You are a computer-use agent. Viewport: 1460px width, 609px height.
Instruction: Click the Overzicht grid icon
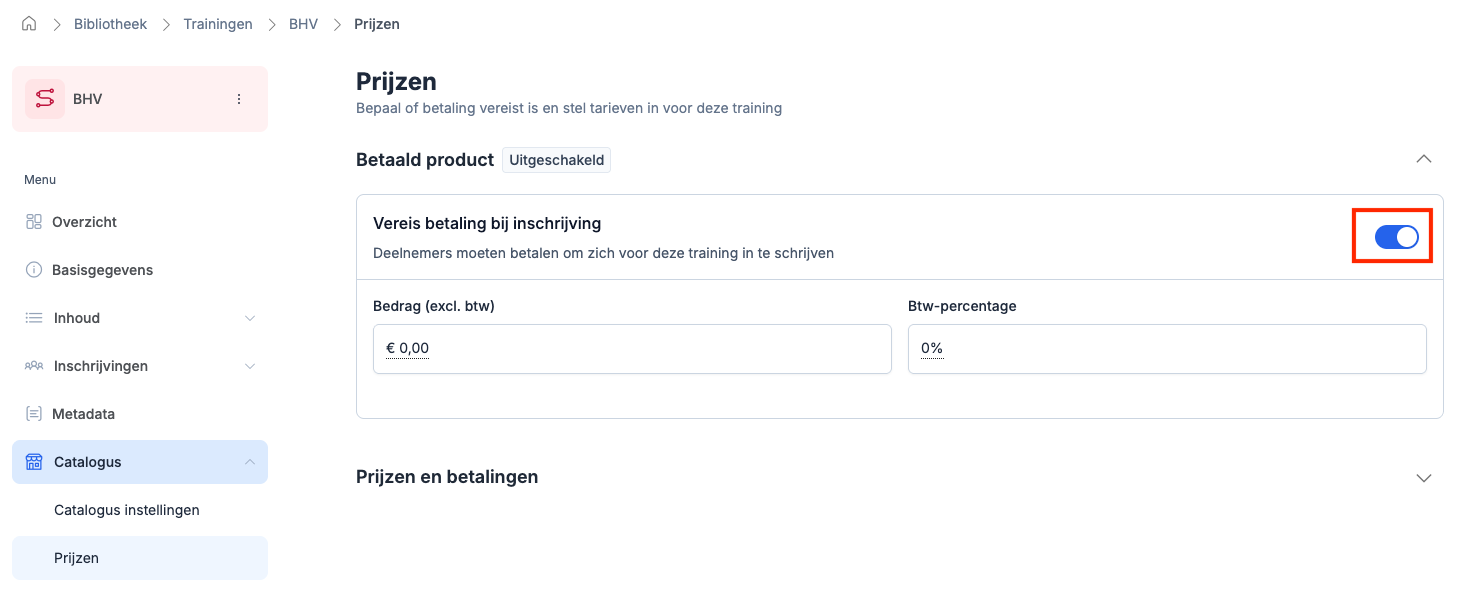click(34, 222)
